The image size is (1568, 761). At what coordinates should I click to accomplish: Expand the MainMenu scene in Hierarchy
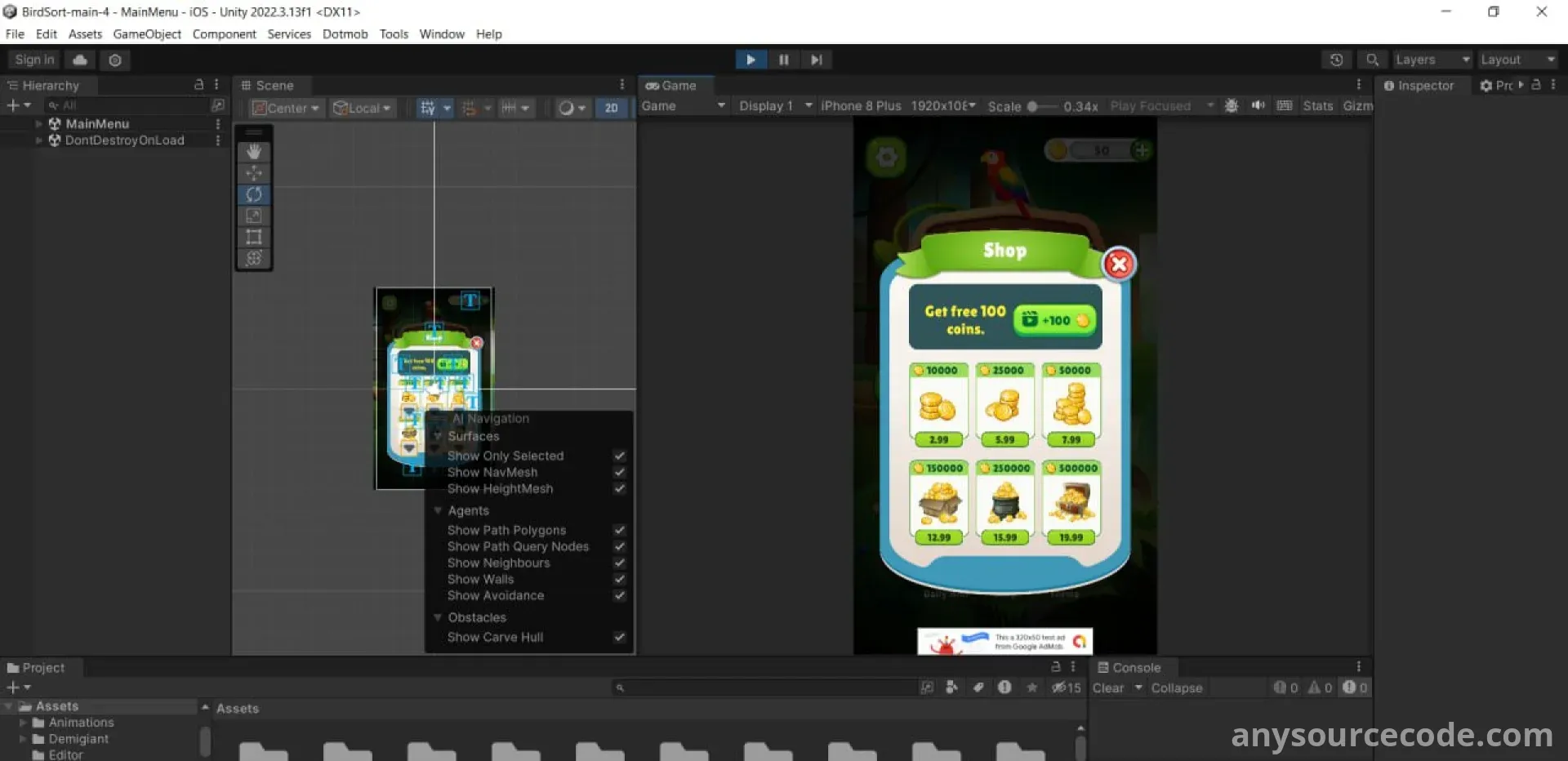[38, 124]
